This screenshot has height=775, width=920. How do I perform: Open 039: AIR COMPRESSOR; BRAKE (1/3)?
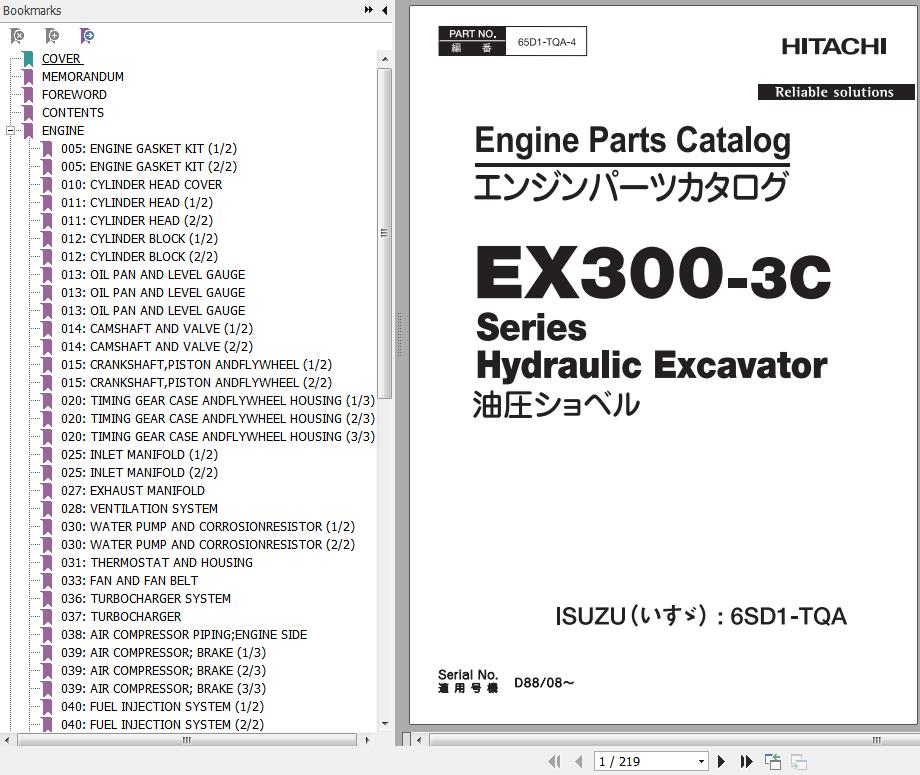[163, 653]
